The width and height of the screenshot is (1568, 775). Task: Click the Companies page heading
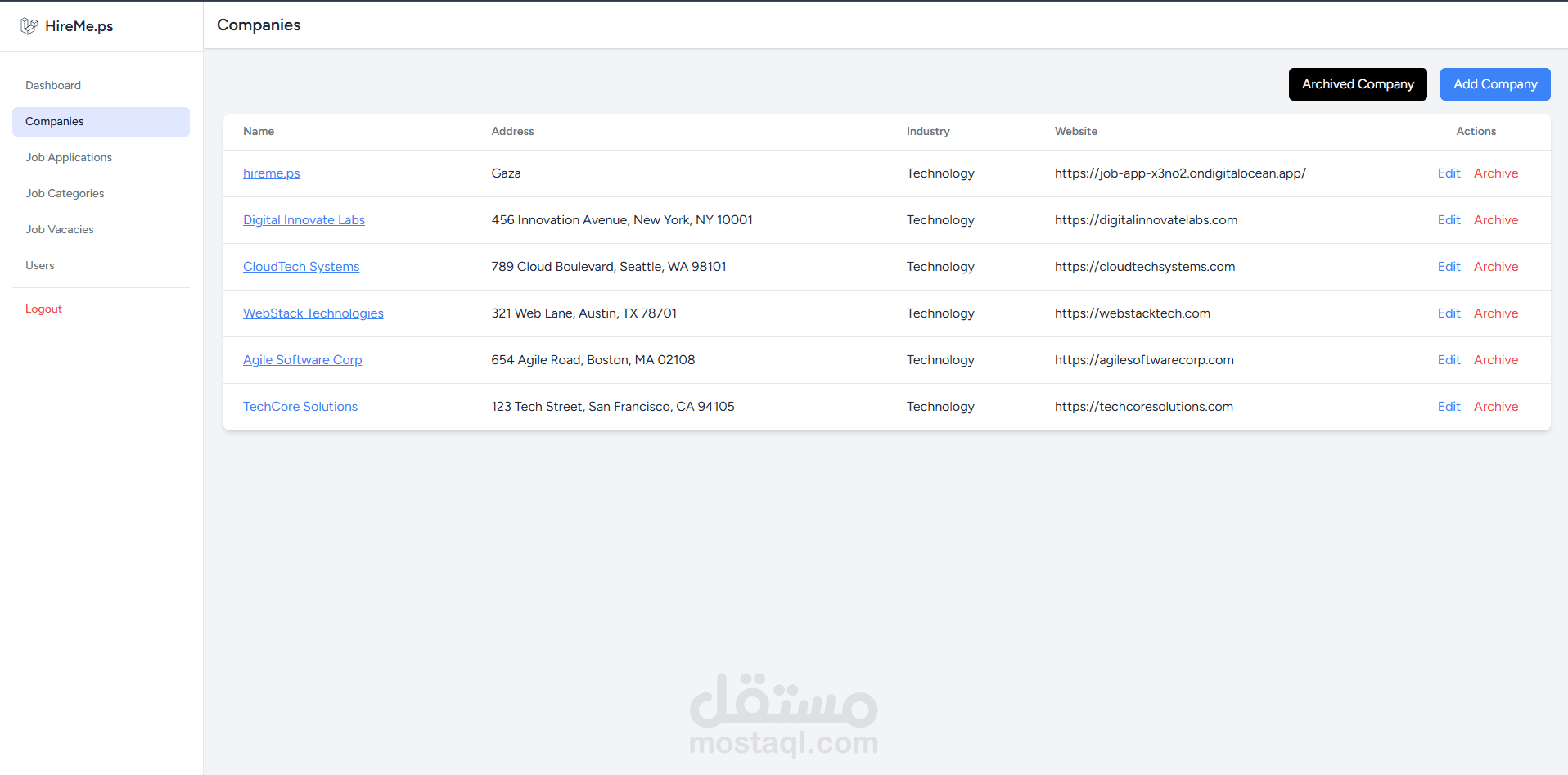click(259, 25)
